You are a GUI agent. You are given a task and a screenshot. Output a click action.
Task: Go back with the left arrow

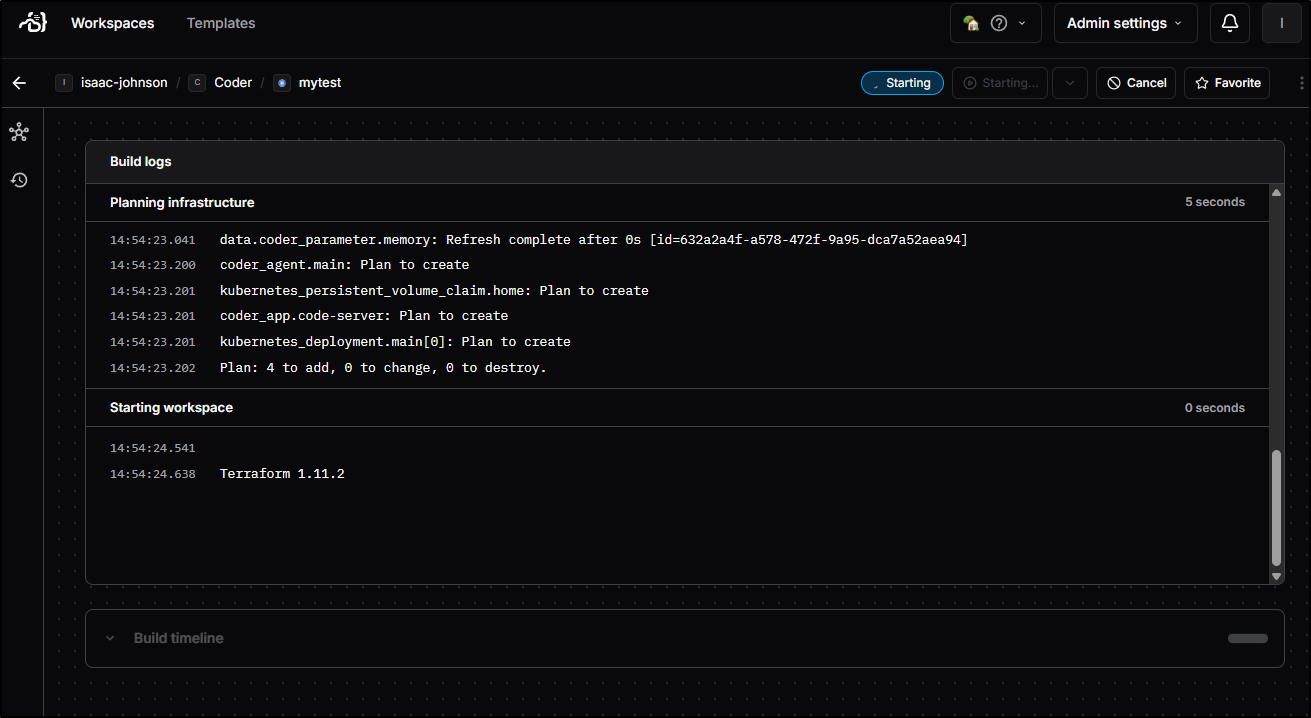(19, 83)
